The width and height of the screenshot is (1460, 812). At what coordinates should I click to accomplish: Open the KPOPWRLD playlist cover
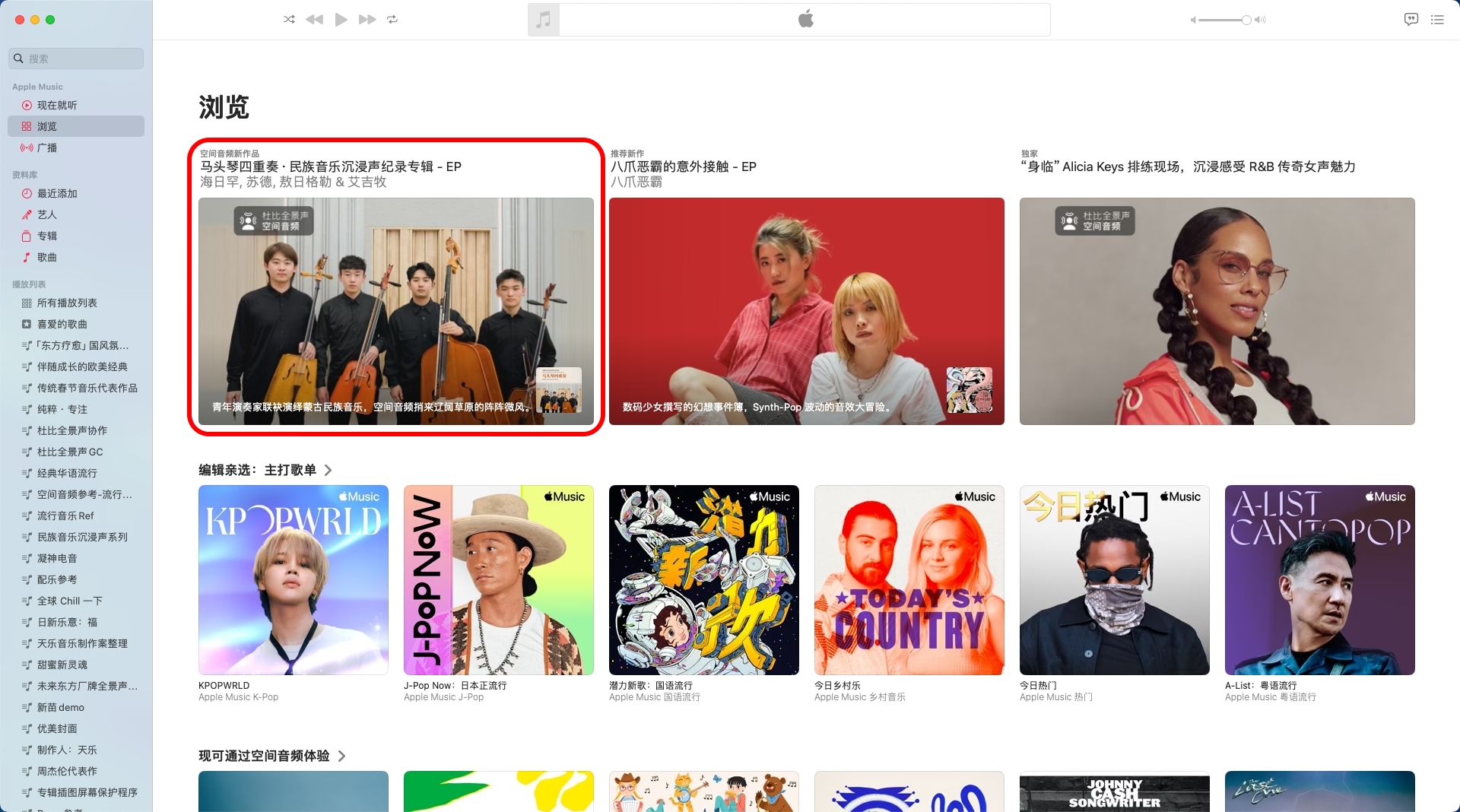[x=294, y=580]
